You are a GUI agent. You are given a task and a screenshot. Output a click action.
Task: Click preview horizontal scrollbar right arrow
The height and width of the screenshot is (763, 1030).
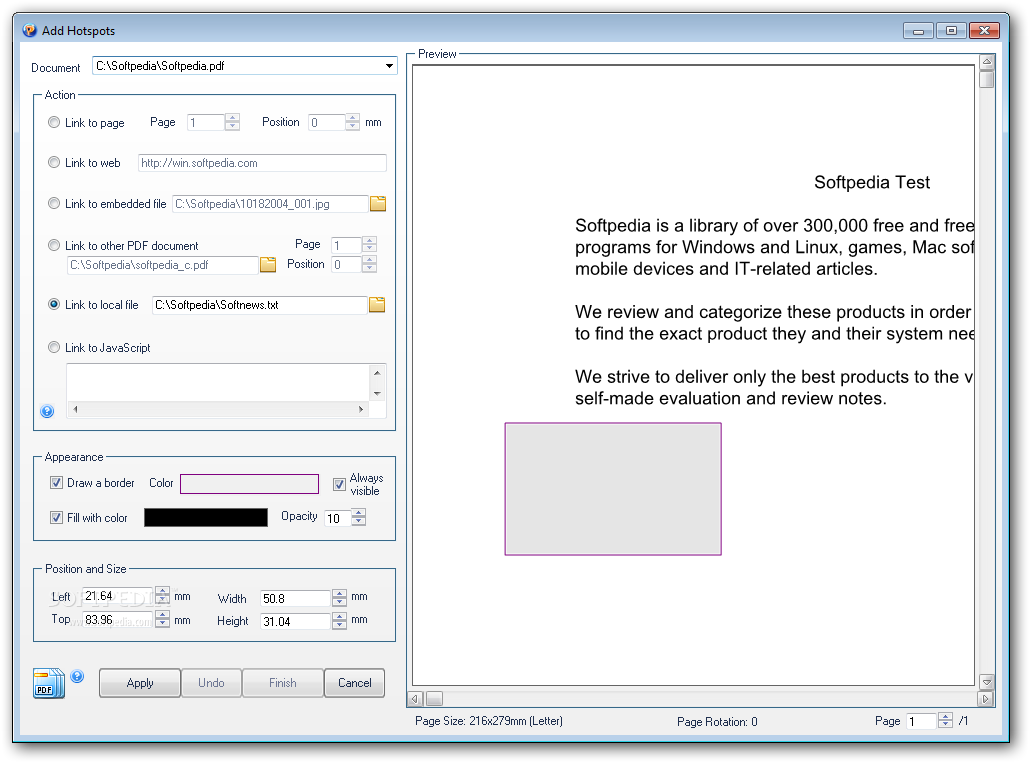coord(985,699)
